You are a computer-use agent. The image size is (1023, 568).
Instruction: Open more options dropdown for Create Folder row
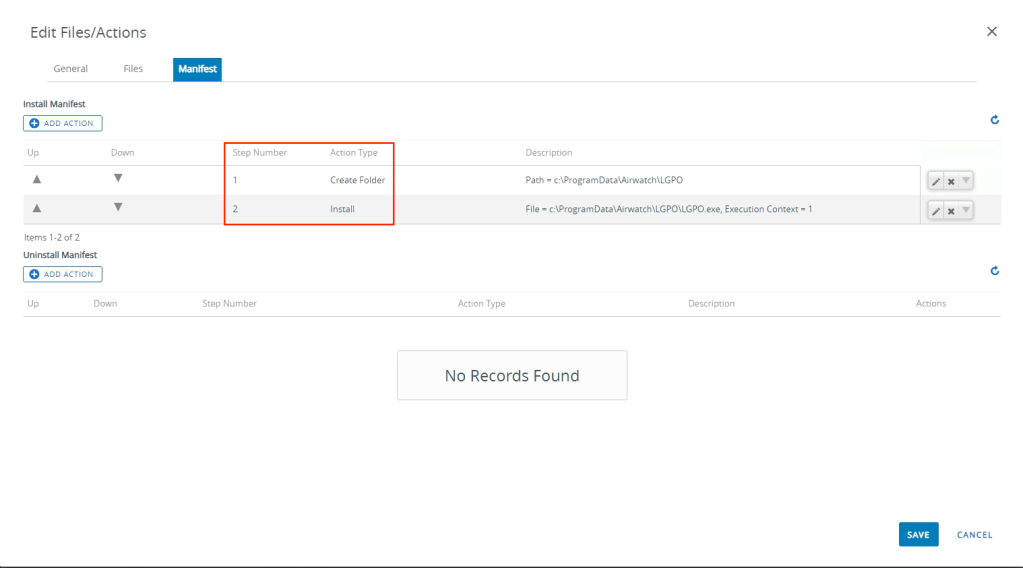coord(965,181)
